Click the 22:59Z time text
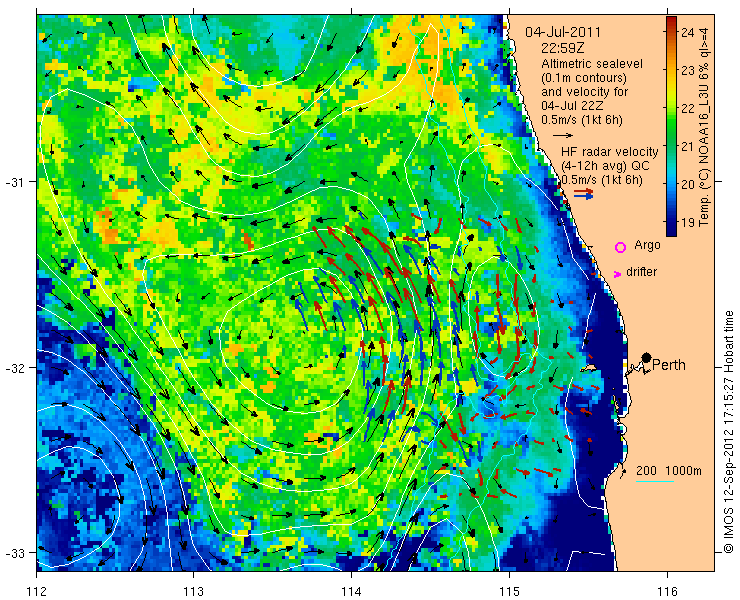Image resolution: width=740 pixels, height=600 pixels. click(x=564, y=48)
